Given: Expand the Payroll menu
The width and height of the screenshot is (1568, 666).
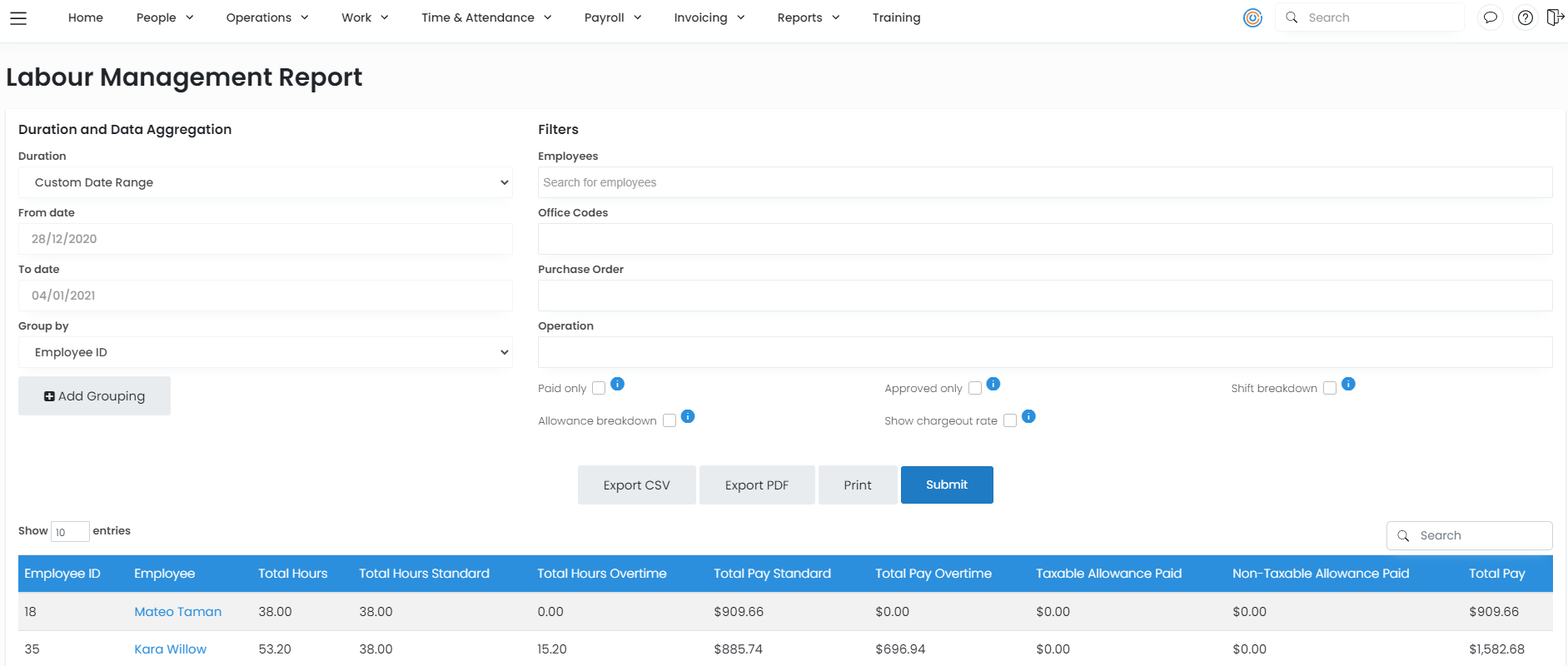Looking at the screenshot, I should (x=613, y=17).
